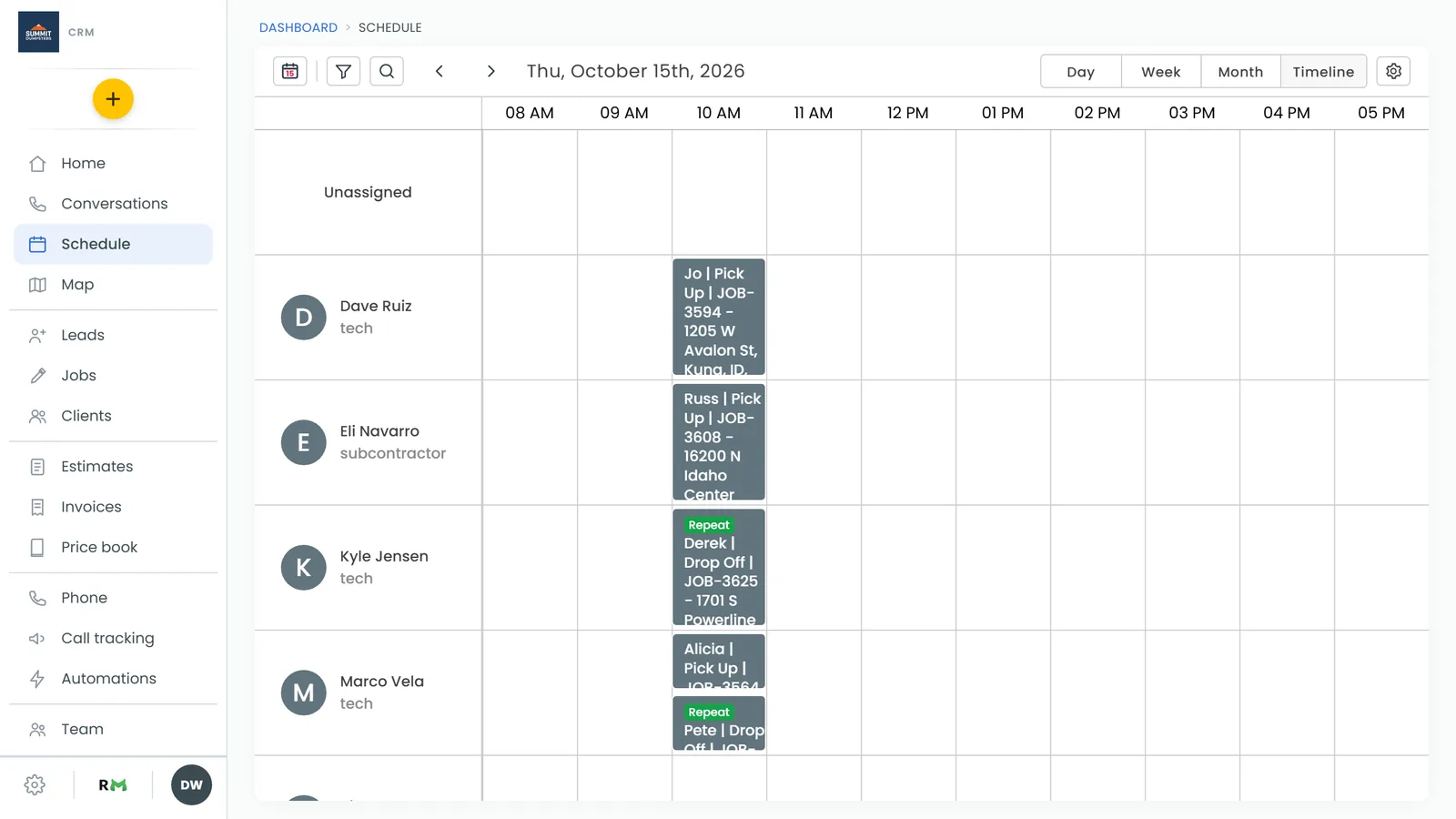The image size is (1456, 819).
Task: Go to previous day with left chevron
Action: coord(440,71)
